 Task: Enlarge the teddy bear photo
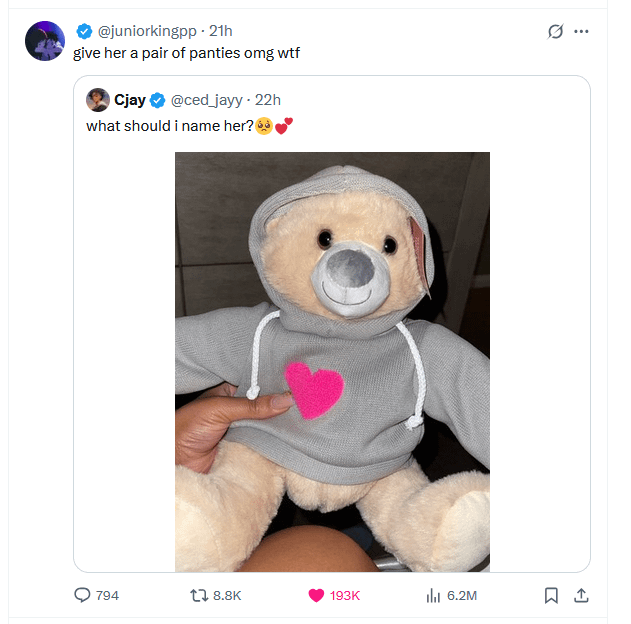point(332,362)
